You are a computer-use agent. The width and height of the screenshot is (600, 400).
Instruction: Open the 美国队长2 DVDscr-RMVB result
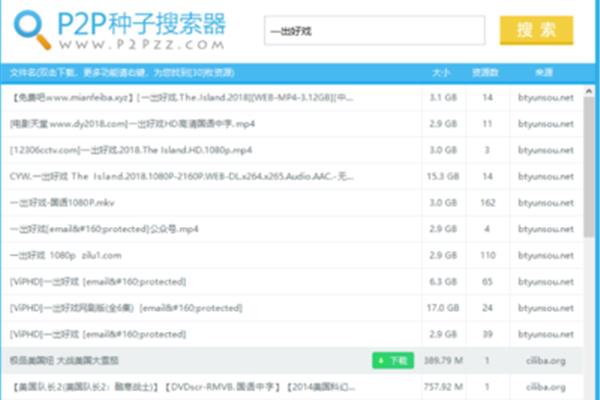(x=183, y=387)
